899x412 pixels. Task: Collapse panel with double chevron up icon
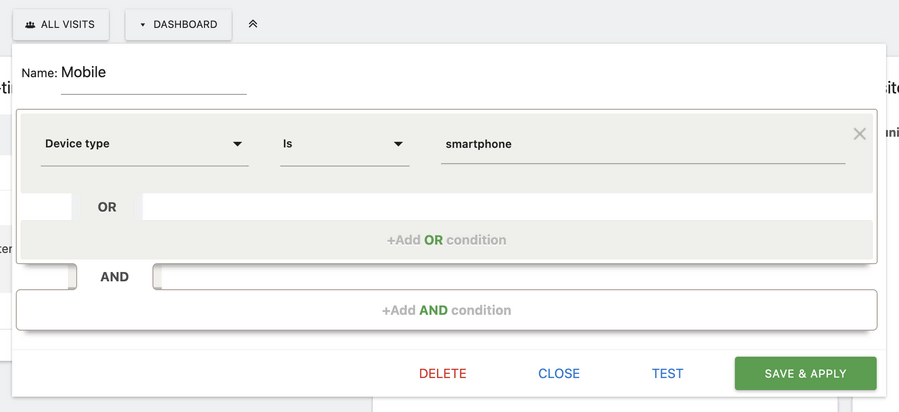click(253, 24)
